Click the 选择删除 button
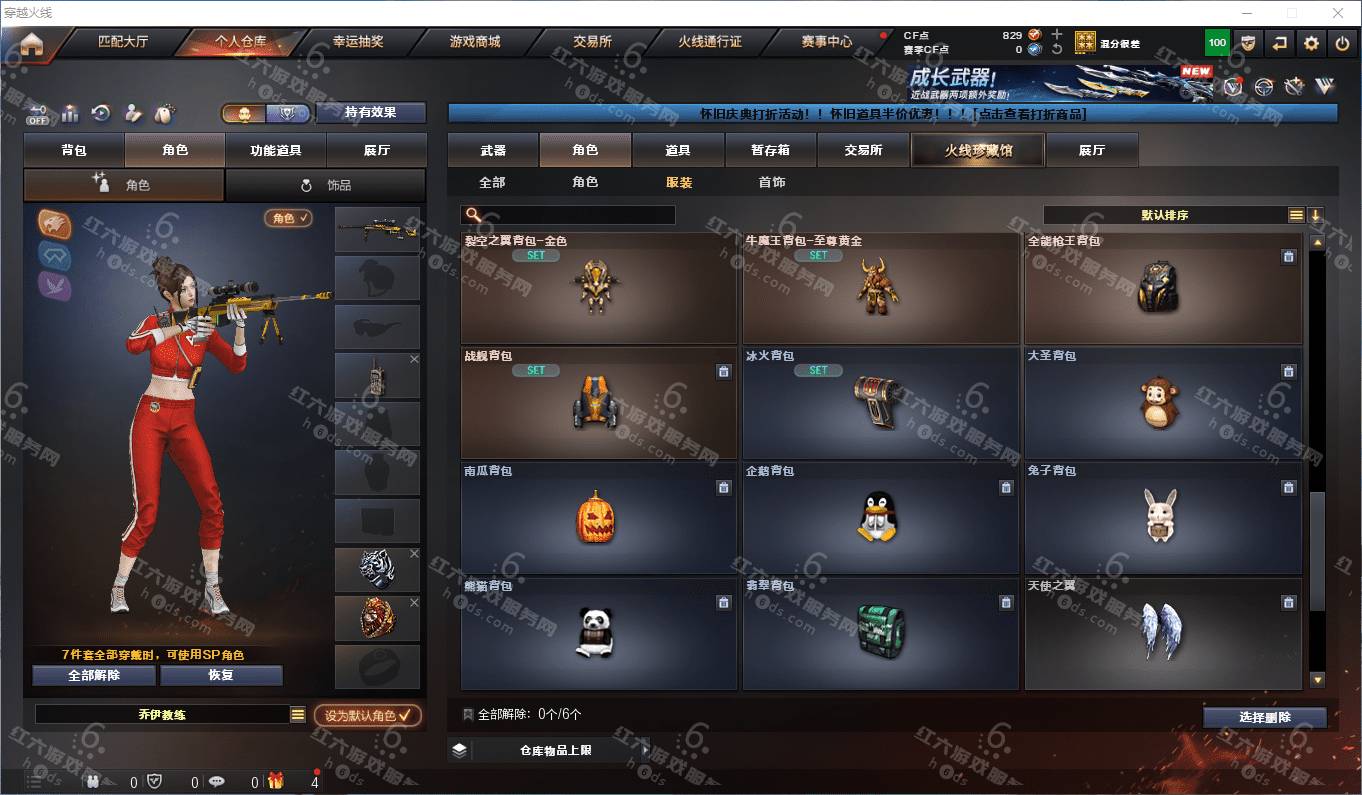 tap(1265, 717)
